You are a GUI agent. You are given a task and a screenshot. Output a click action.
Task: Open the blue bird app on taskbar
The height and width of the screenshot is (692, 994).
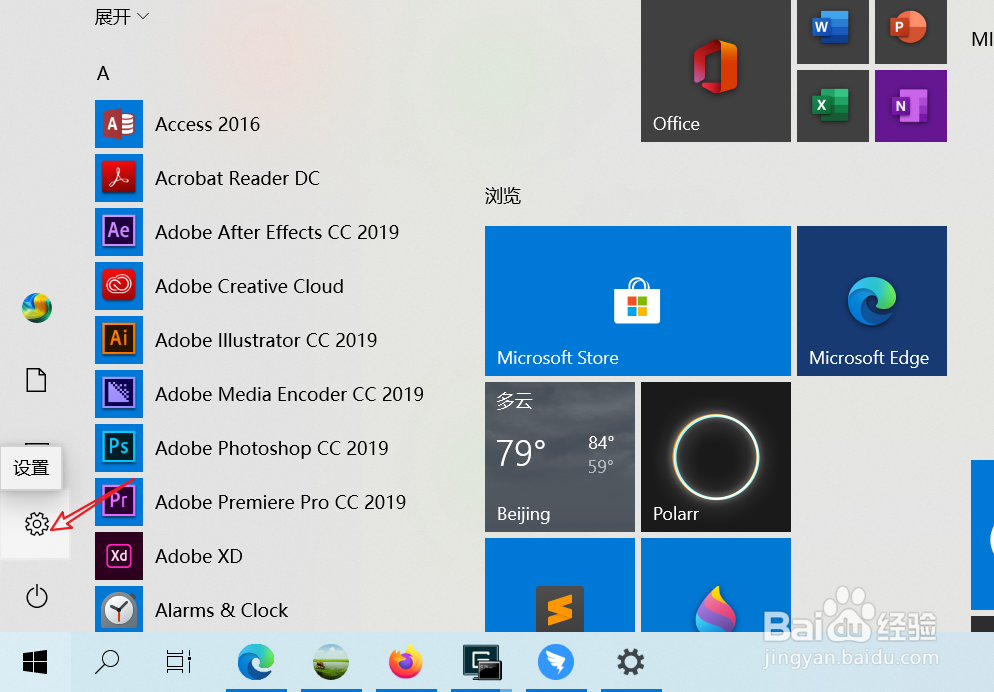pos(556,662)
